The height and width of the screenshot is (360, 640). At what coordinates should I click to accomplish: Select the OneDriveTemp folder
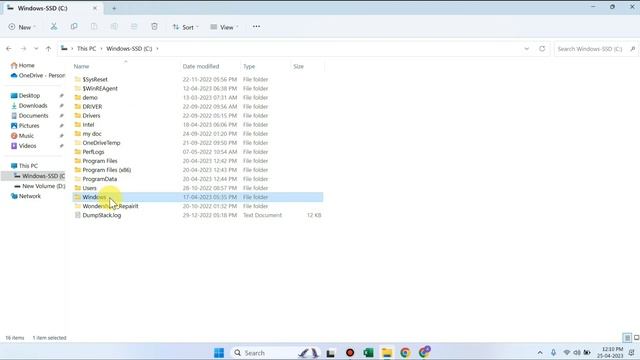point(101,143)
